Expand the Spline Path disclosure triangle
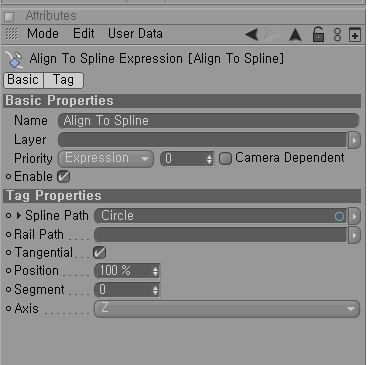This screenshot has width=368, height=365. (19, 216)
